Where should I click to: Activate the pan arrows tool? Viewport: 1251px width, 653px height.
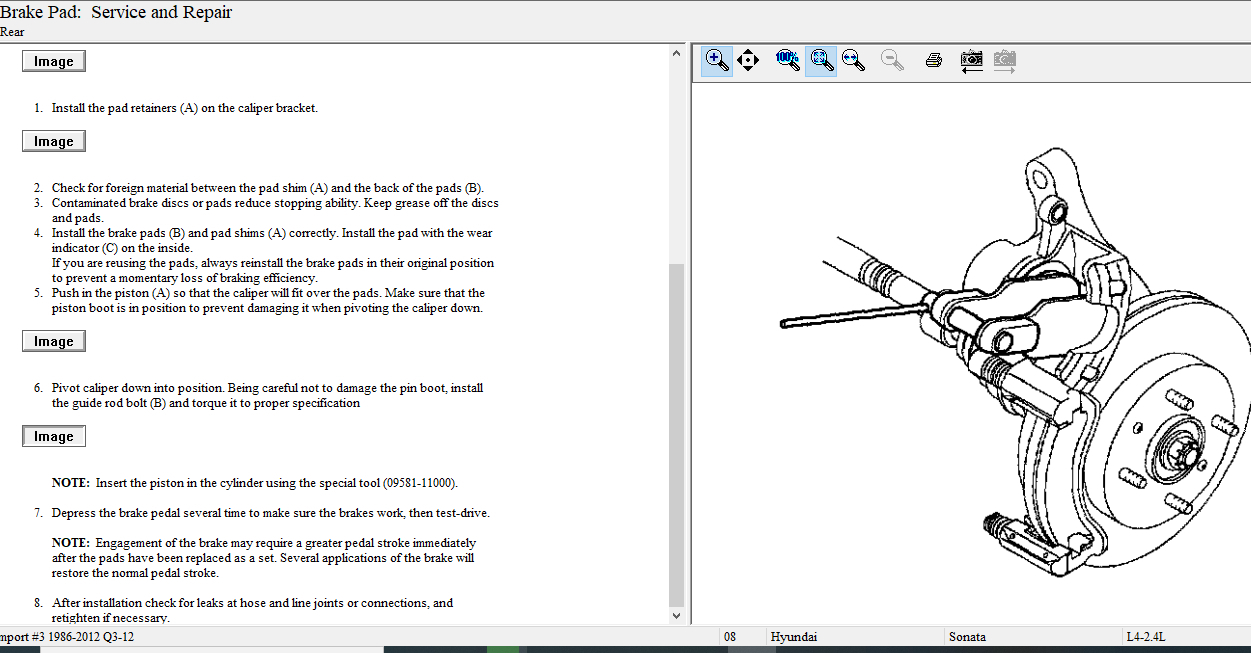click(x=748, y=60)
